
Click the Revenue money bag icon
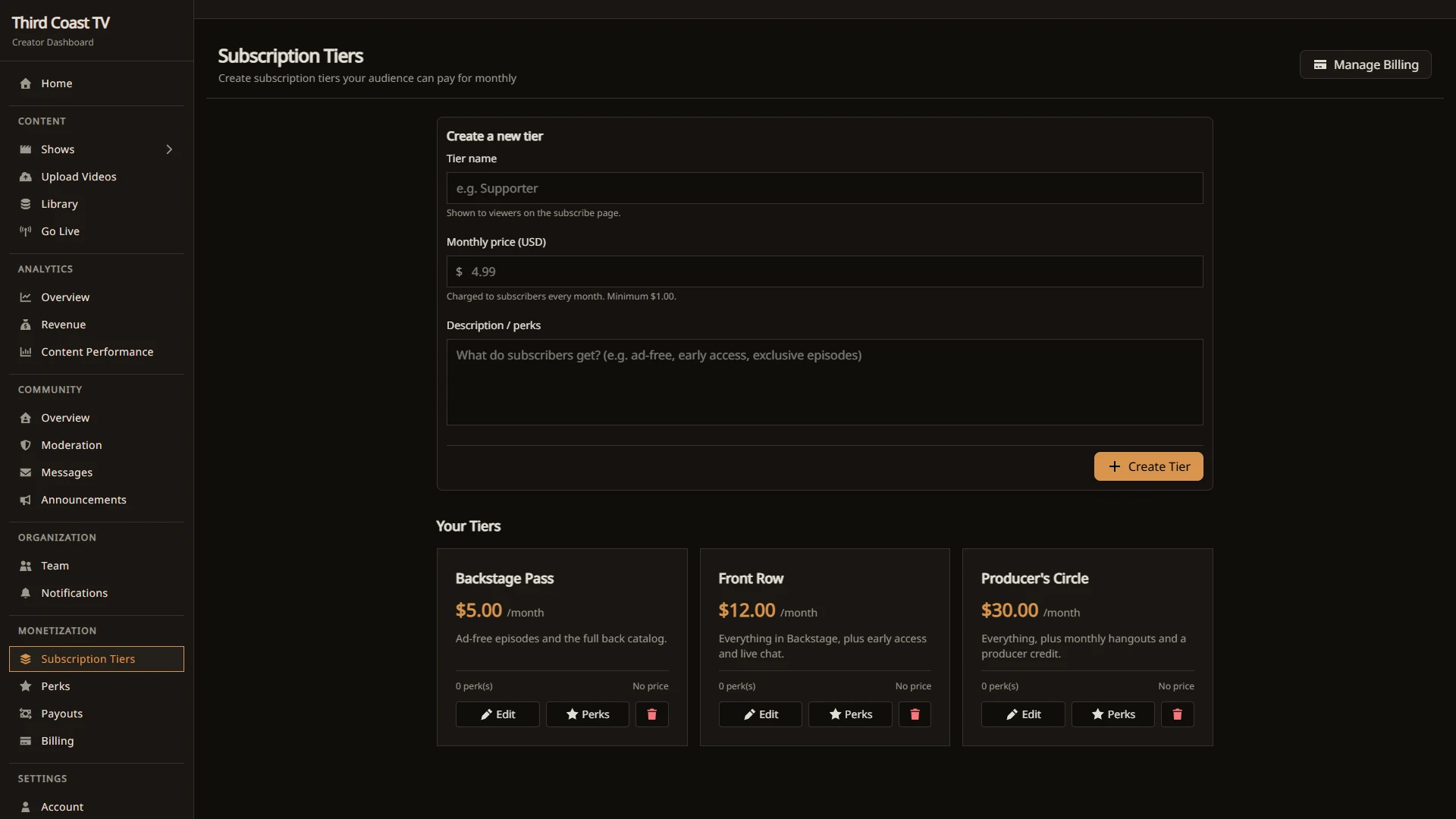click(26, 325)
